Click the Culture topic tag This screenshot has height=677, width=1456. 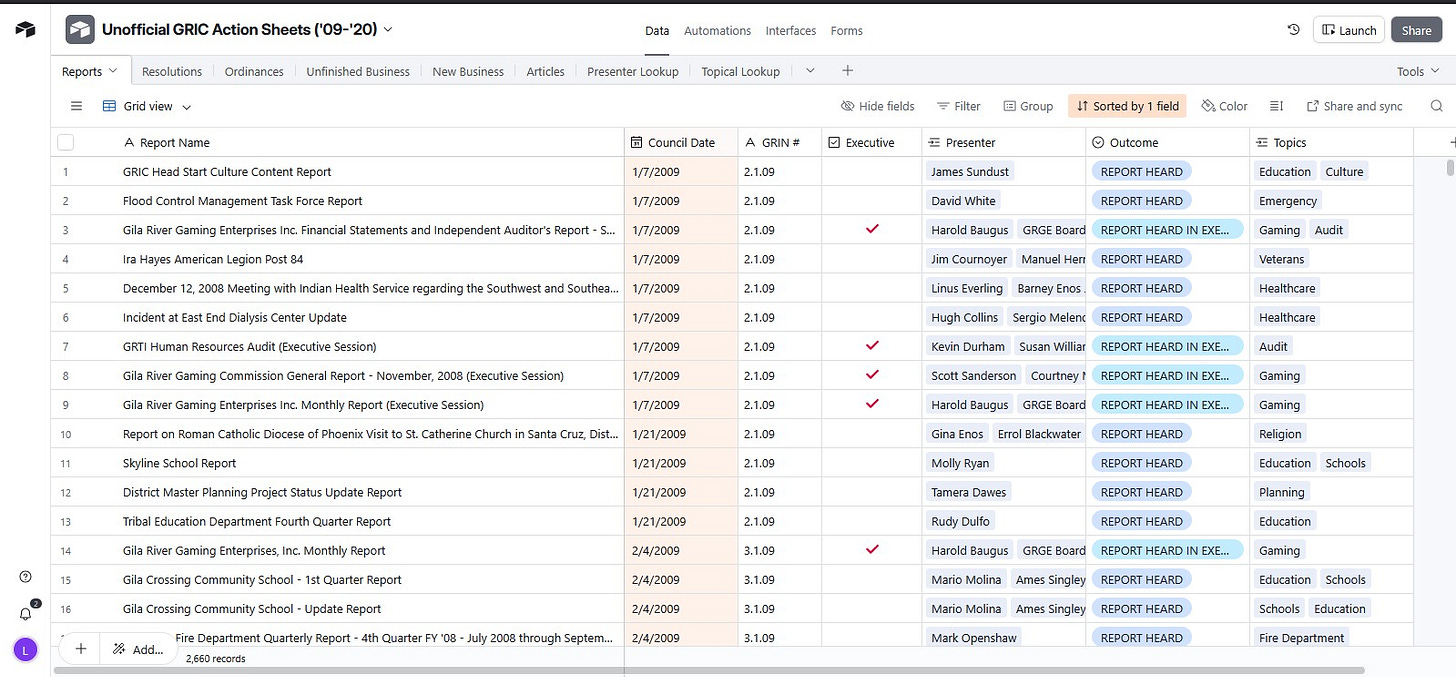(x=1344, y=171)
